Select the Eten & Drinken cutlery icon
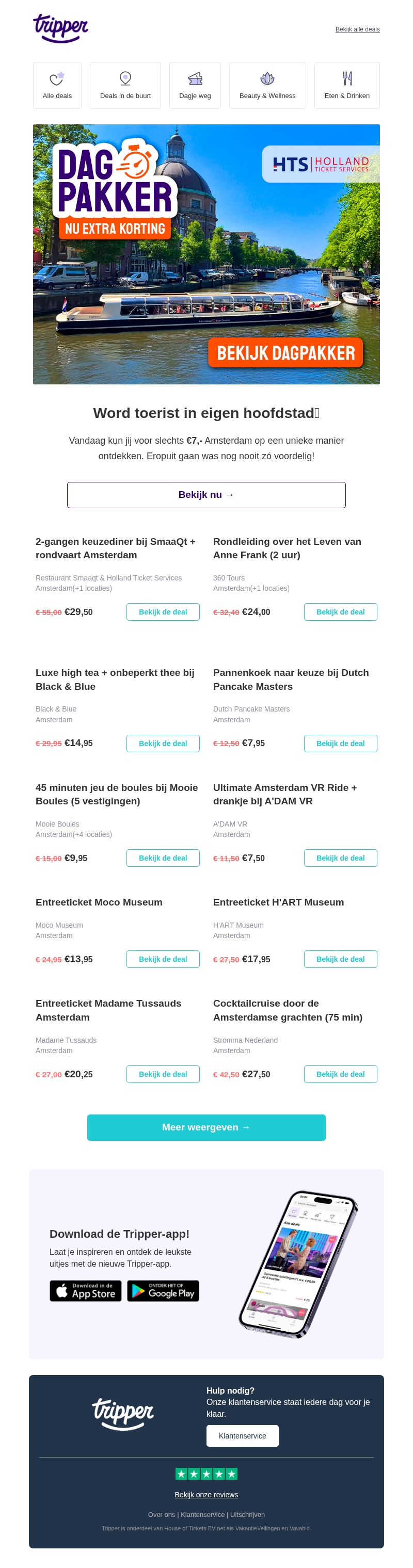This screenshot has width=413, height=1568. tap(346, 78)
